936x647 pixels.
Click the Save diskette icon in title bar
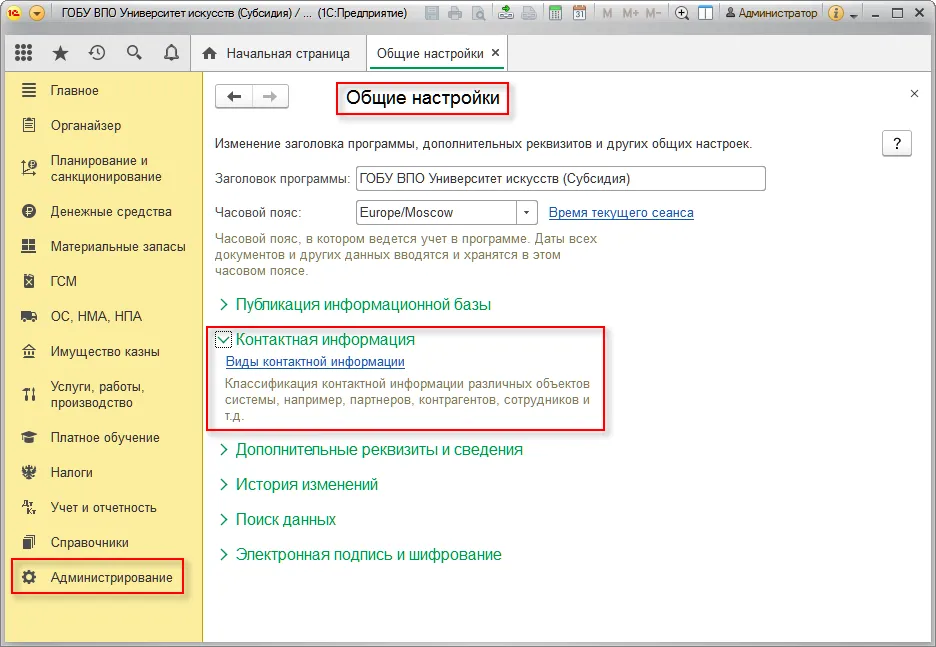[x=432, y=13]
